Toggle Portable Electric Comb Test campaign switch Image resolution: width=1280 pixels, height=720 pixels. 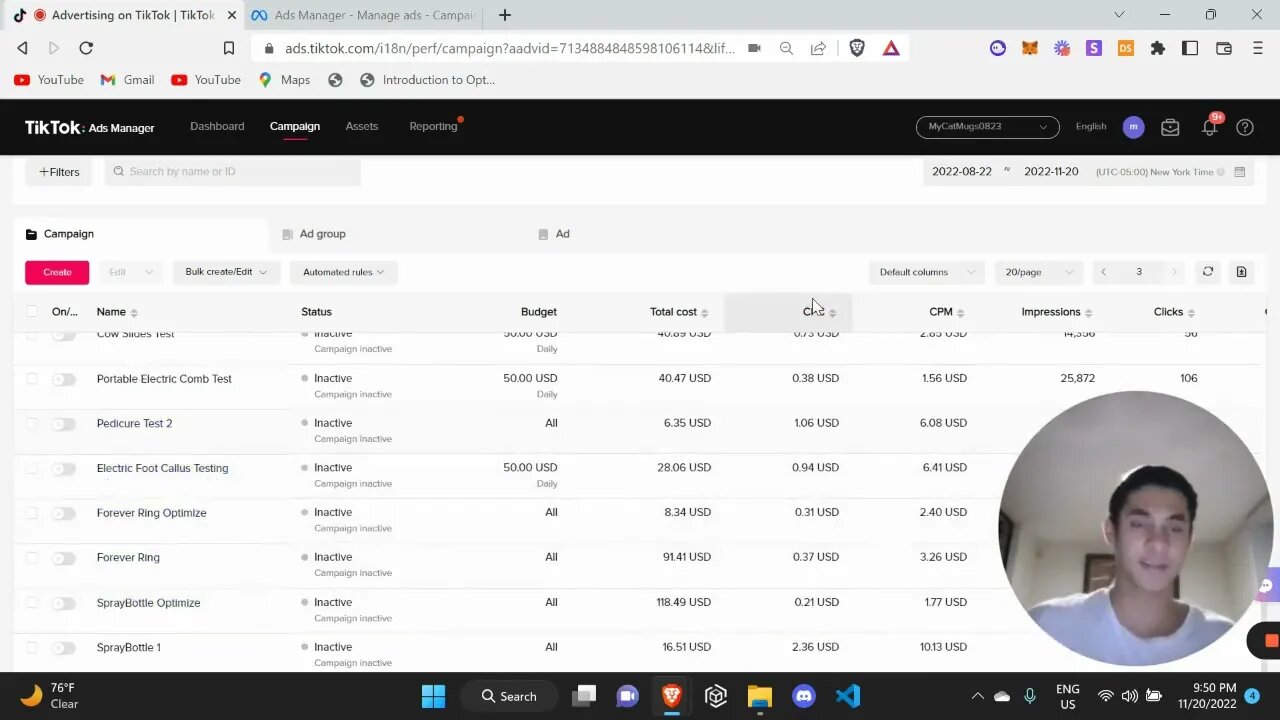pyautogui.click(x=64, y=379)
